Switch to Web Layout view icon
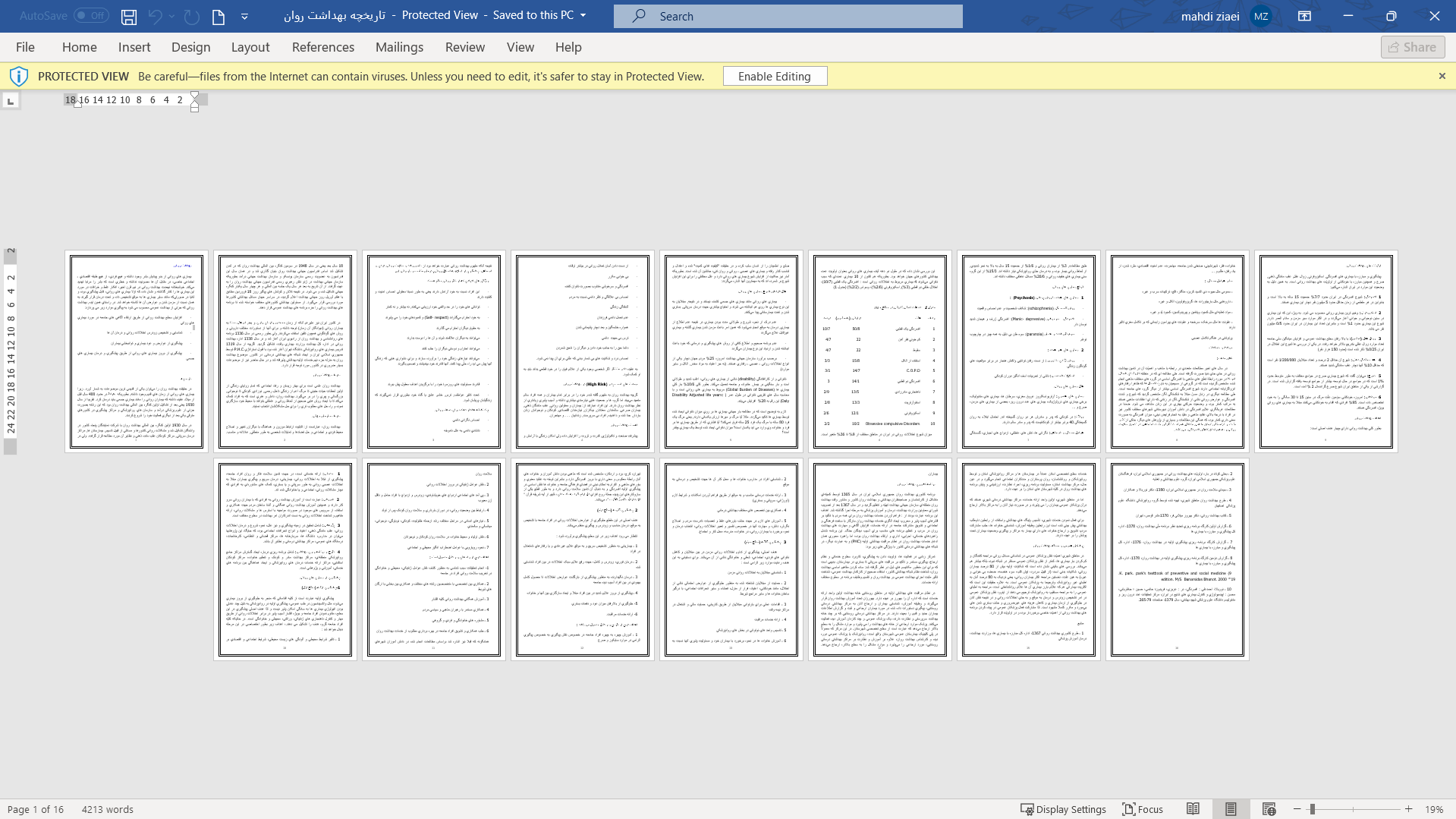The width and height of the screenshot is (1456, 819). (1269, 809)
